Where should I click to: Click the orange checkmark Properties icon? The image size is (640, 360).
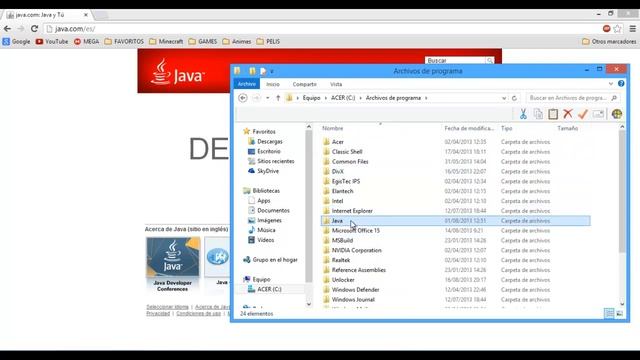tap(583, 114)
